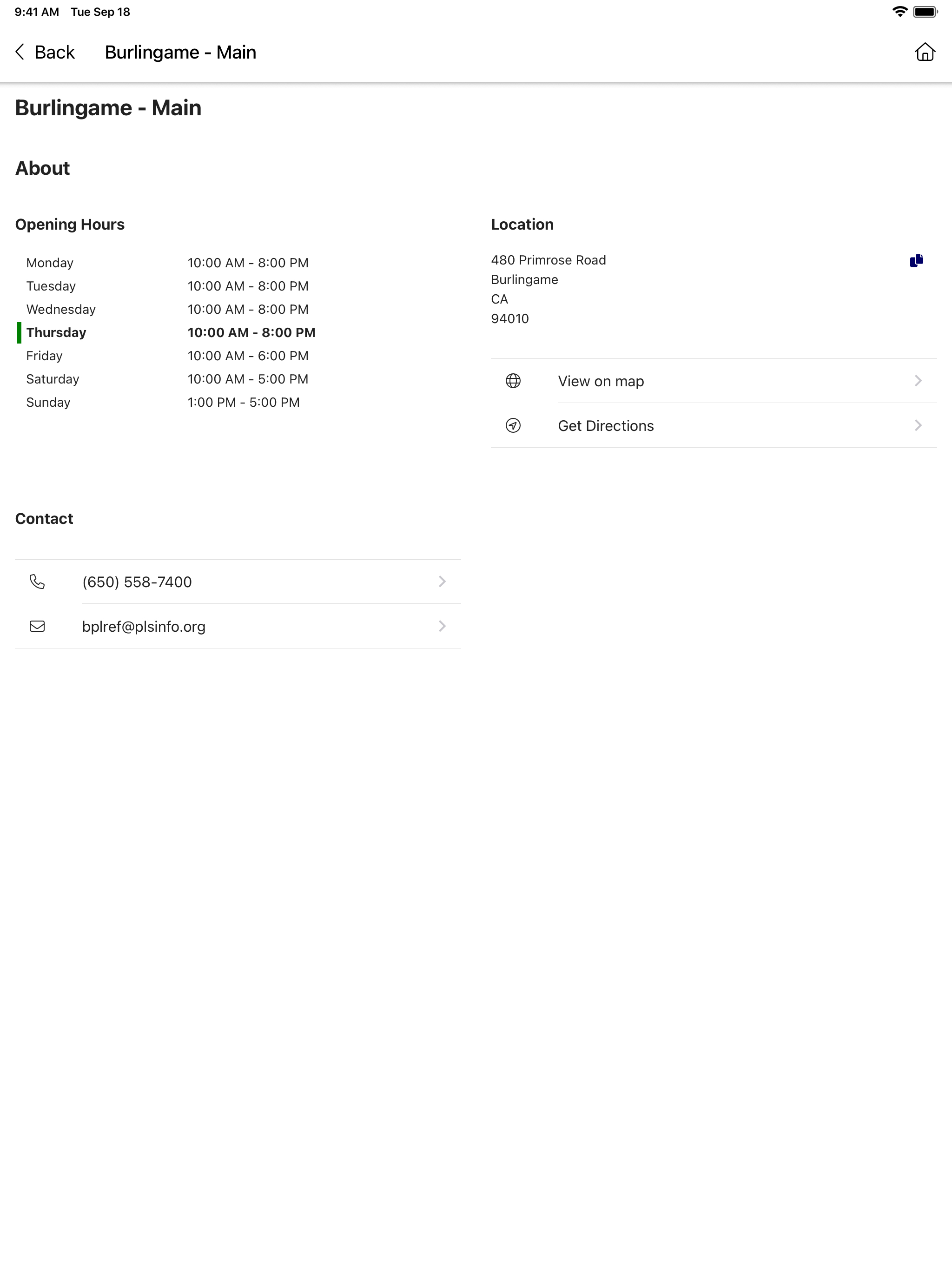The image size is (952, 1270).
Task: Select the Wi-Fi status icon
Action: (900, 12)
